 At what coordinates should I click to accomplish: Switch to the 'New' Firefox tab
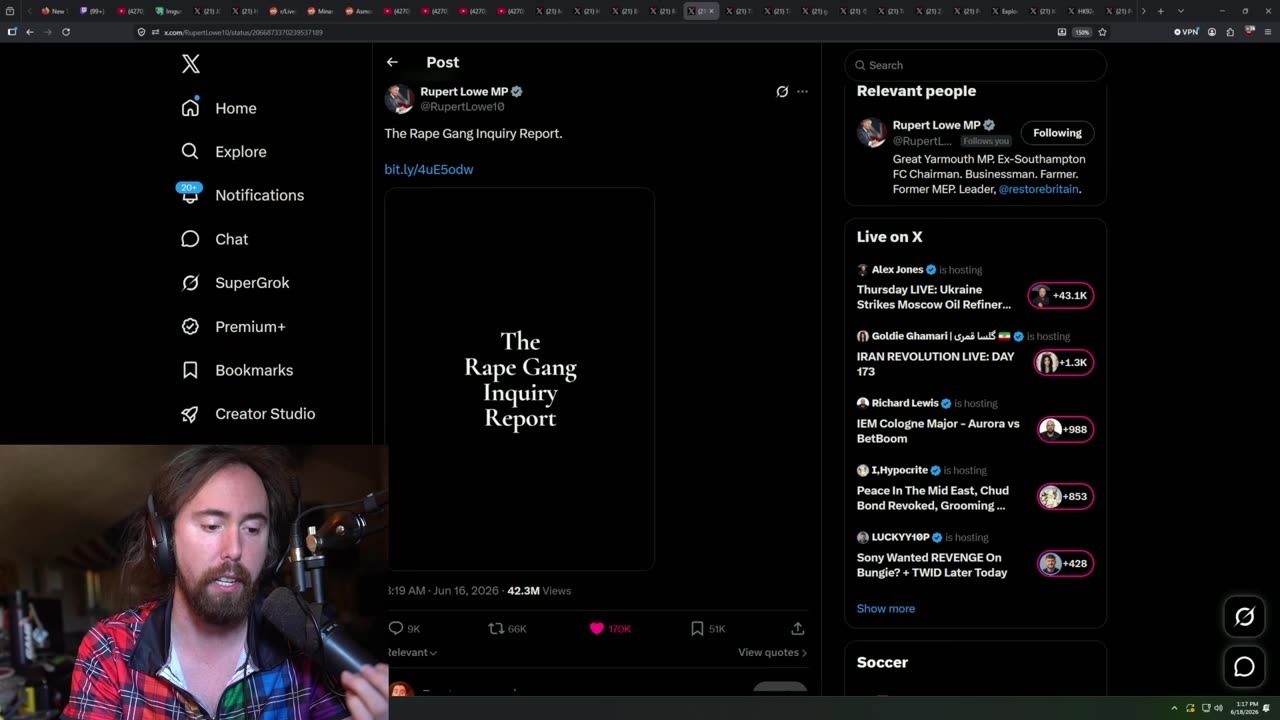(53, 11)
